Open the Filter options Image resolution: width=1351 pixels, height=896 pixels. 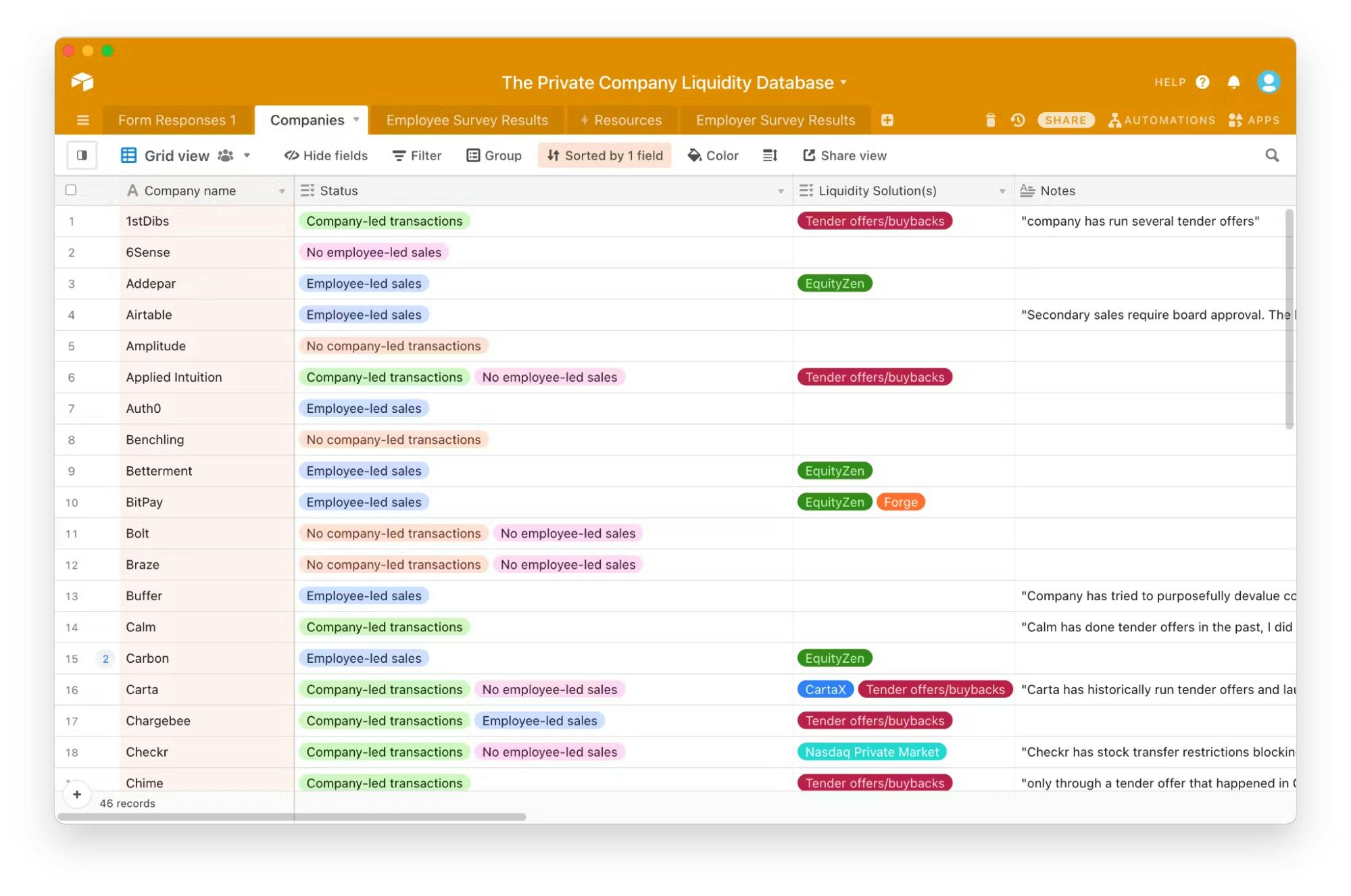(x=417, y=155)
